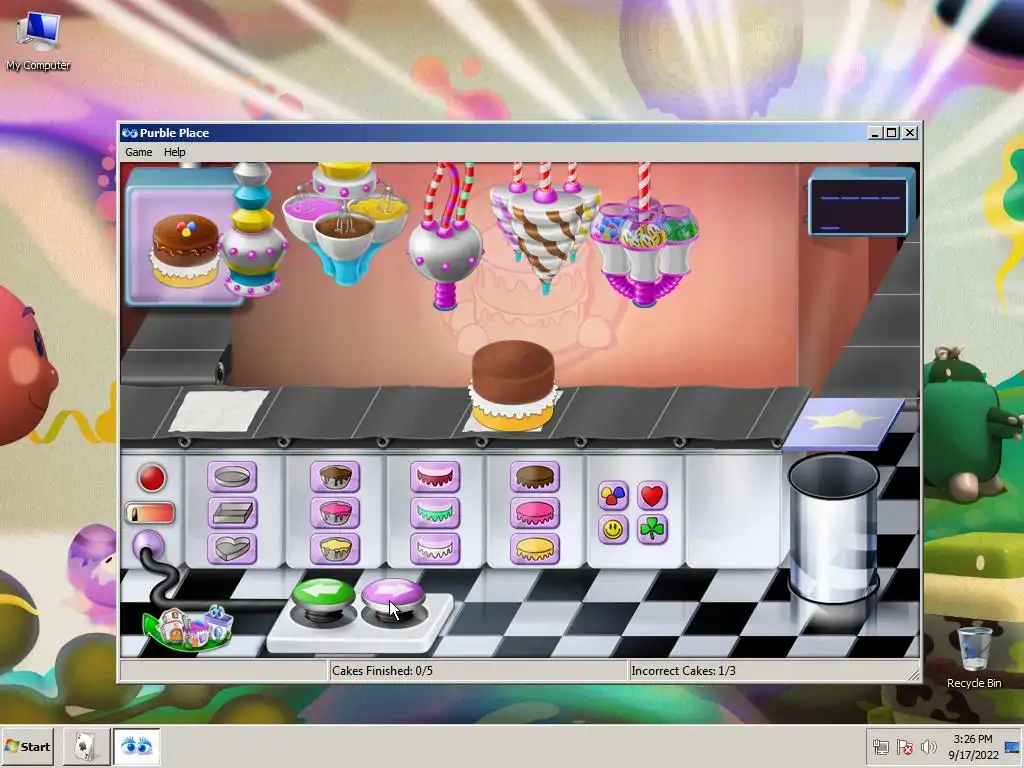
Task: Click Cakes Finished: 0/5 status text
Action: 382,671
